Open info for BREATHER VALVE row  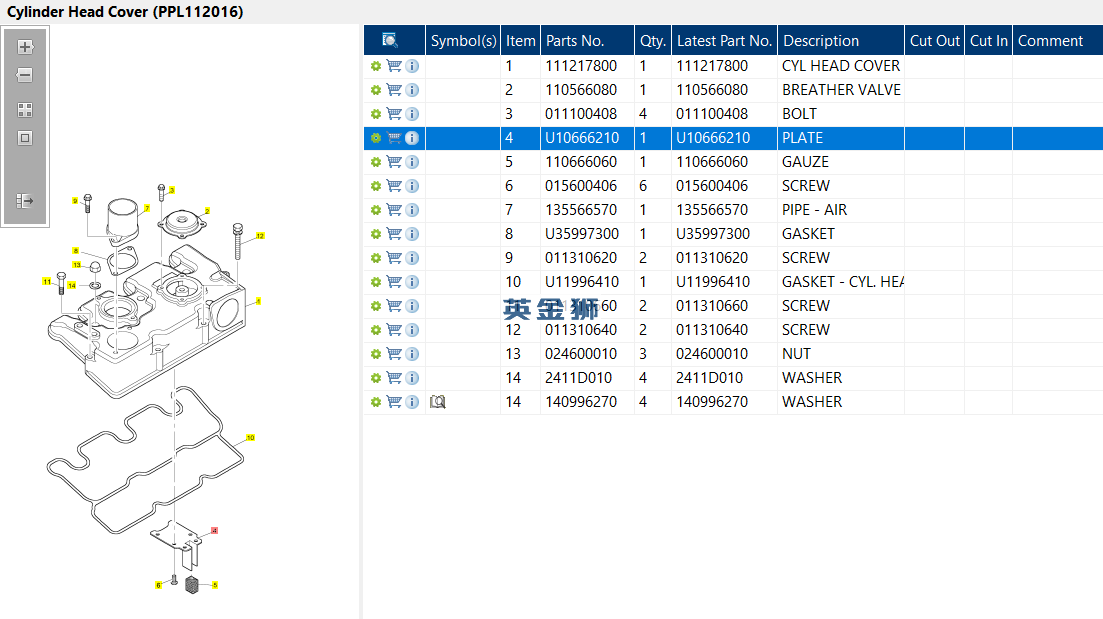click(412, 90)
